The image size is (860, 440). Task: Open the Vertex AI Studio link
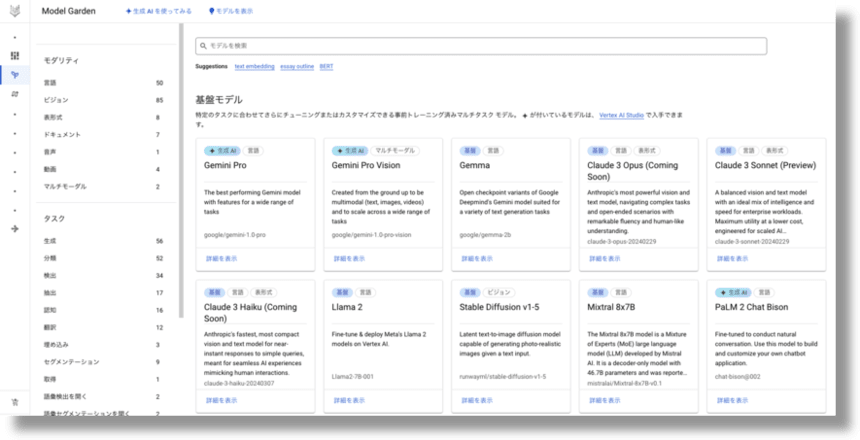click(621, 116)
